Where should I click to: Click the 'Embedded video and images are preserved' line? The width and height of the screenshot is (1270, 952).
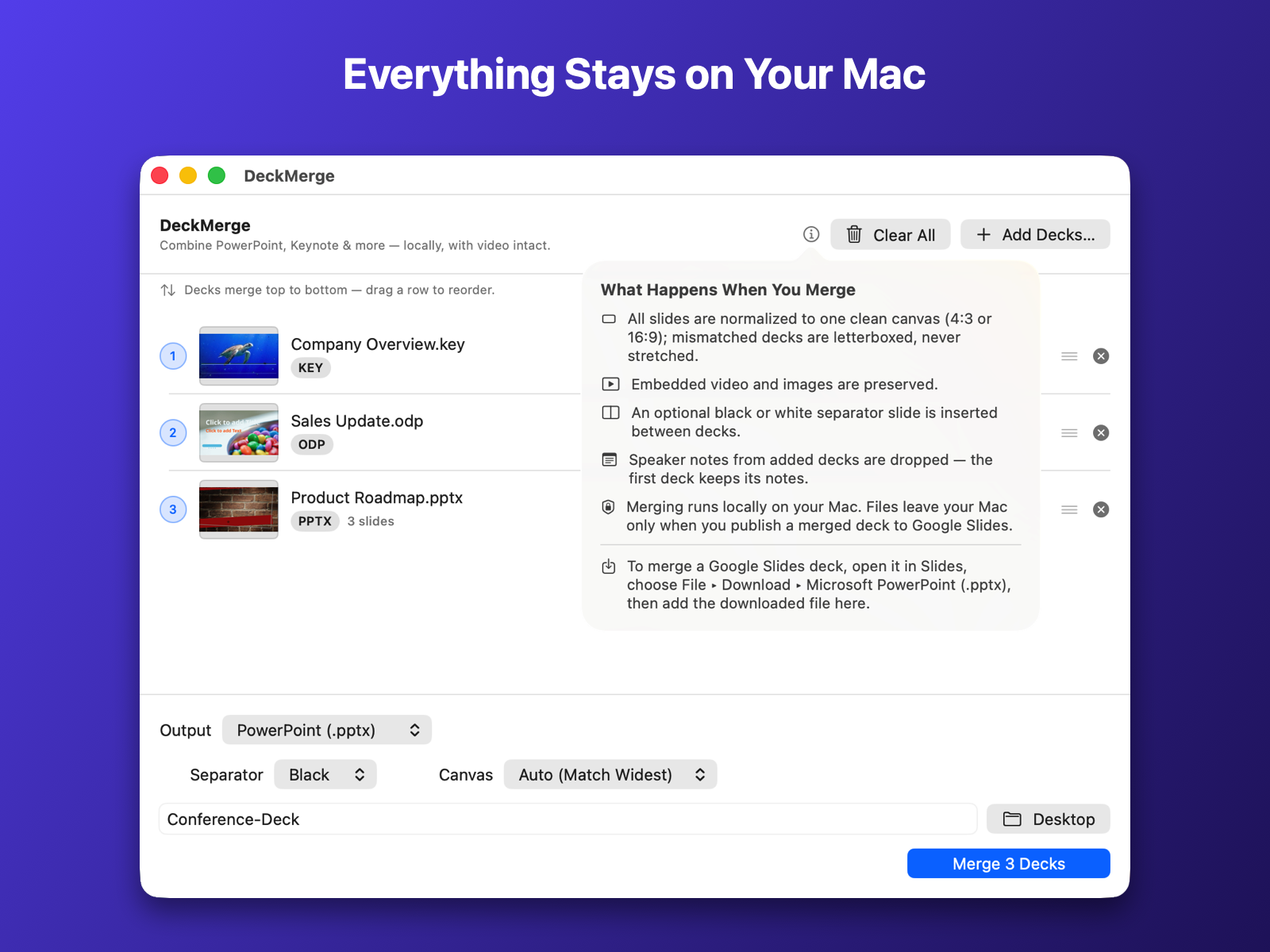click(x=784, y=385)
